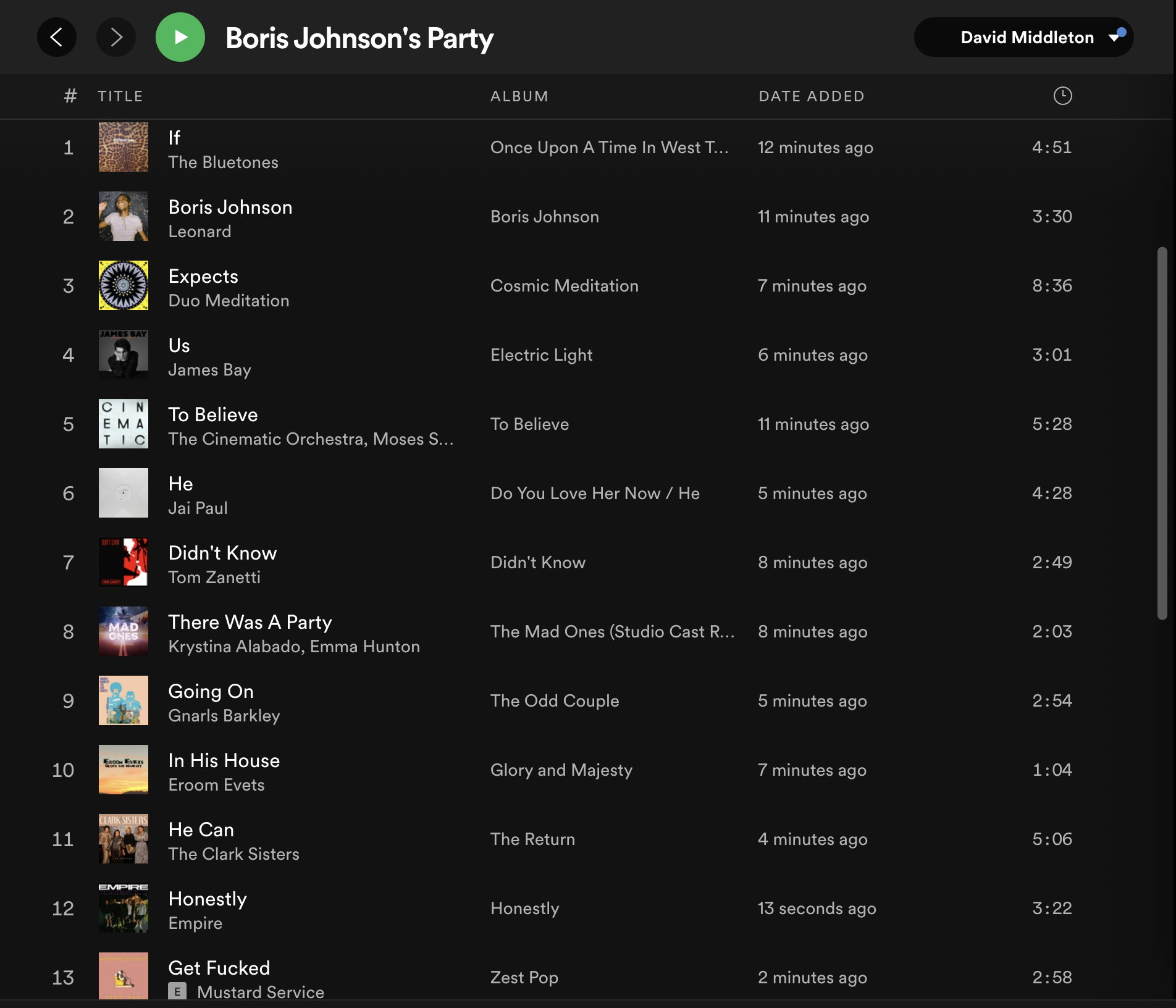The width and height of the screenshot is (1176, 1008).
Task: Open artist Leonard
Action: click(200, 232)
